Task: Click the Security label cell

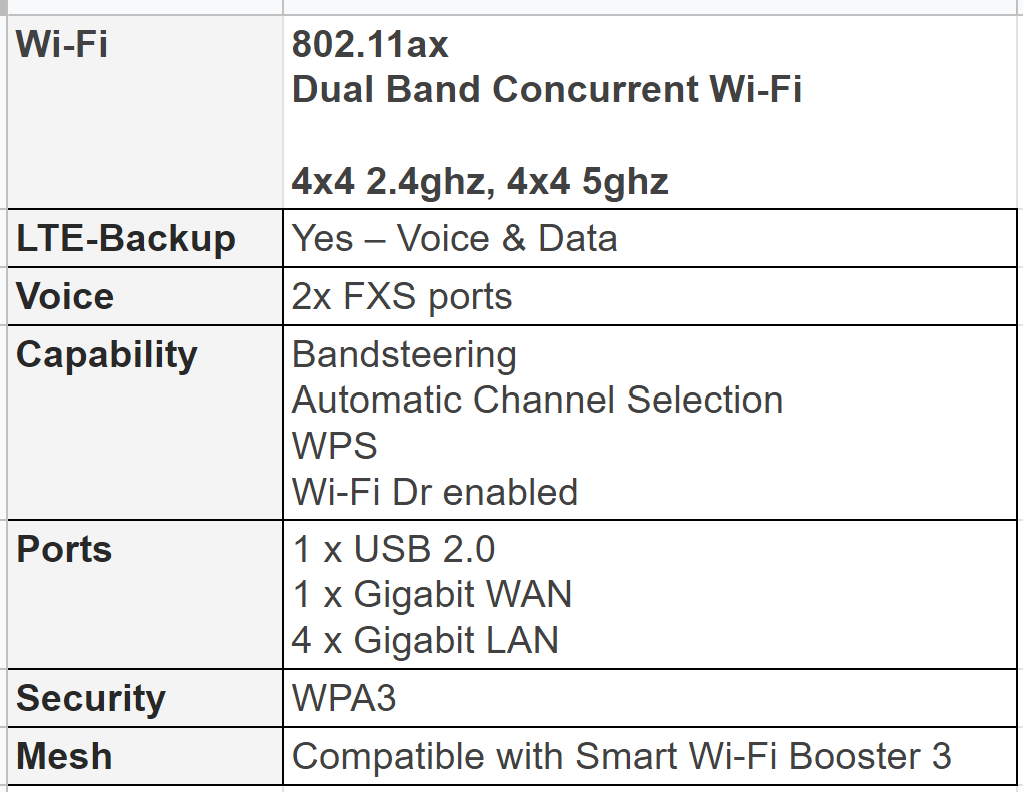Action: (x=145, y=698)
